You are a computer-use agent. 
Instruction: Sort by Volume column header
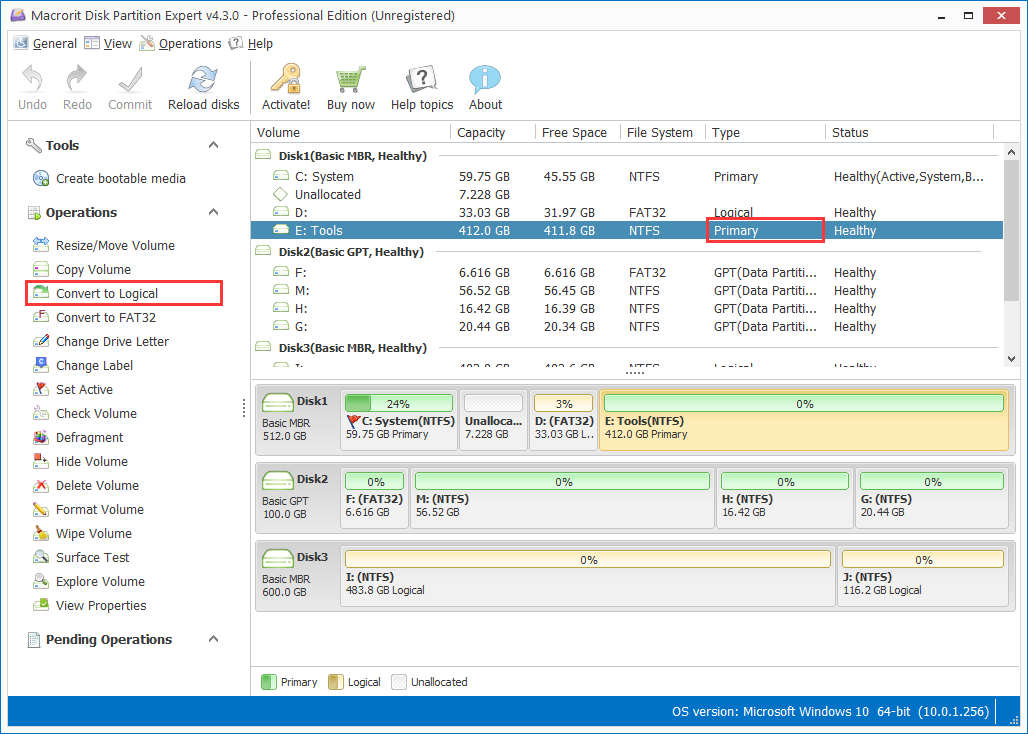tap(351, 132)
